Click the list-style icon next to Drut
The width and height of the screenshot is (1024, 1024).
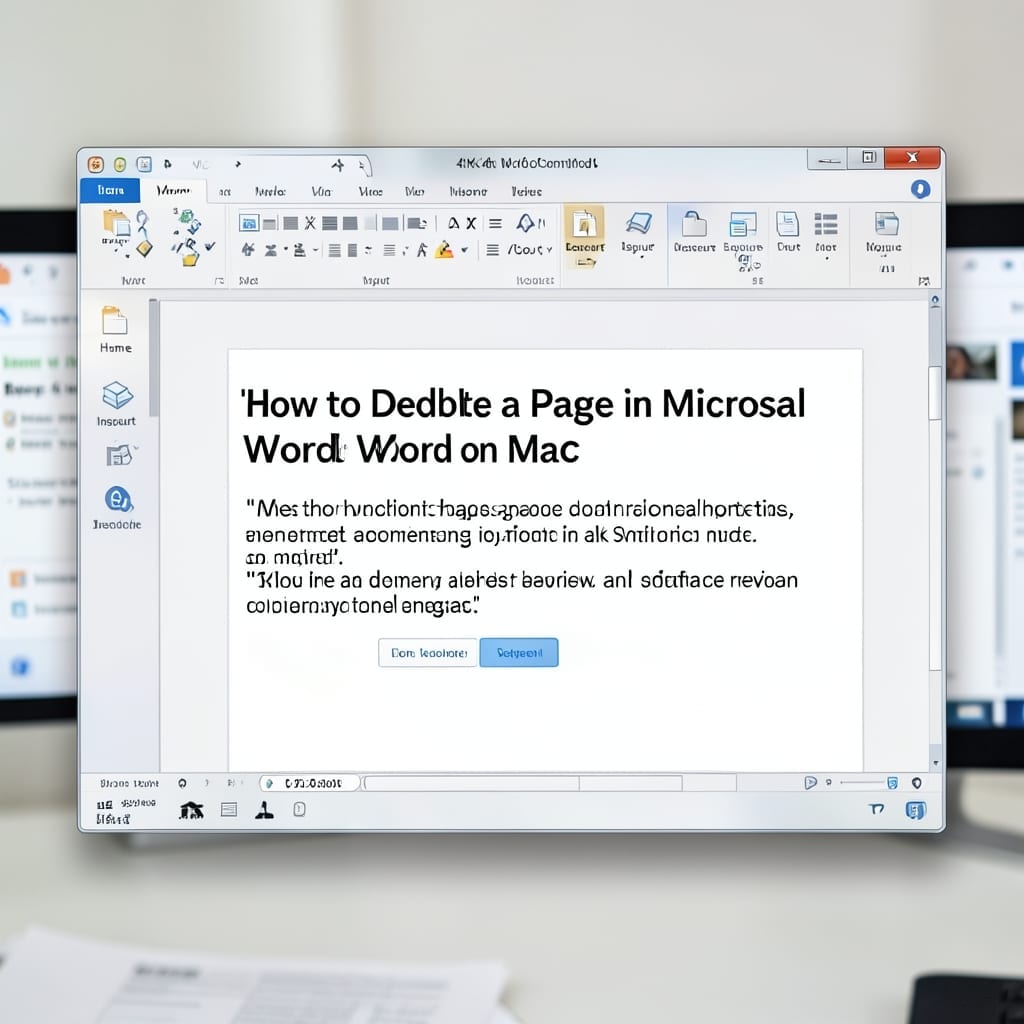click(826, 224)
